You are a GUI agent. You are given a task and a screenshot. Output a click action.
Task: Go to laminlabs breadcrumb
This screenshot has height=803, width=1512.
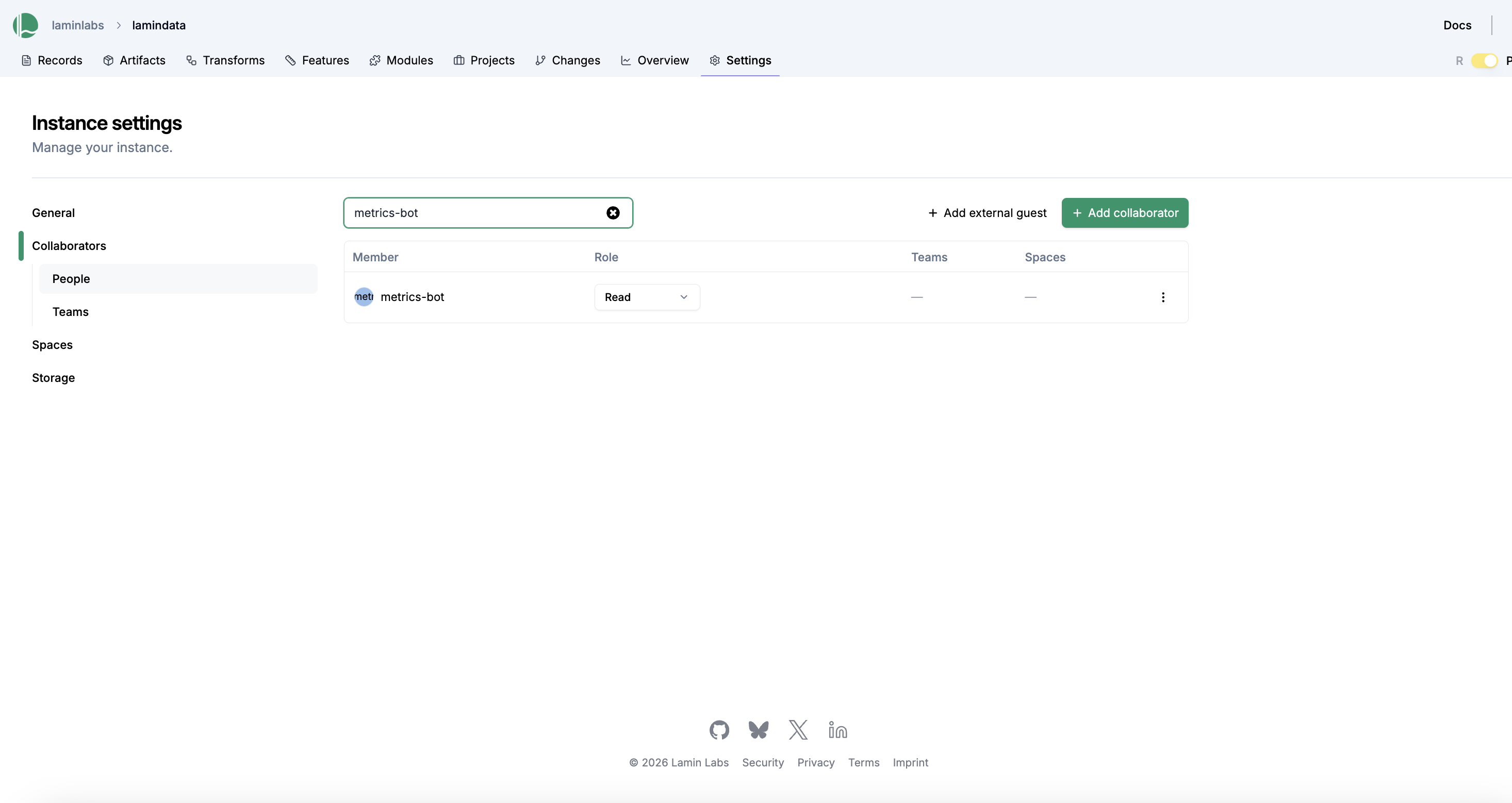(x=77, y=25)
